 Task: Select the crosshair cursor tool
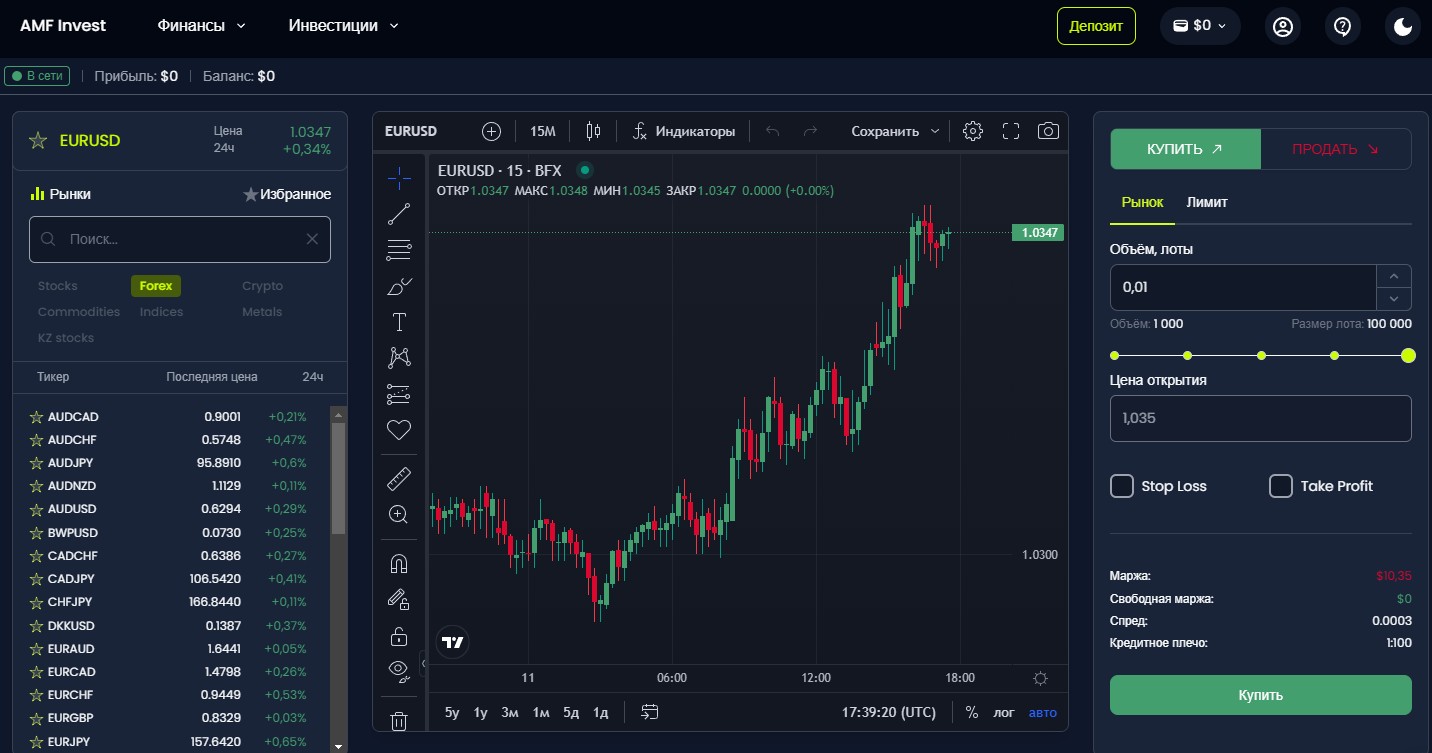pyautogui.click(x=399, y=178)
